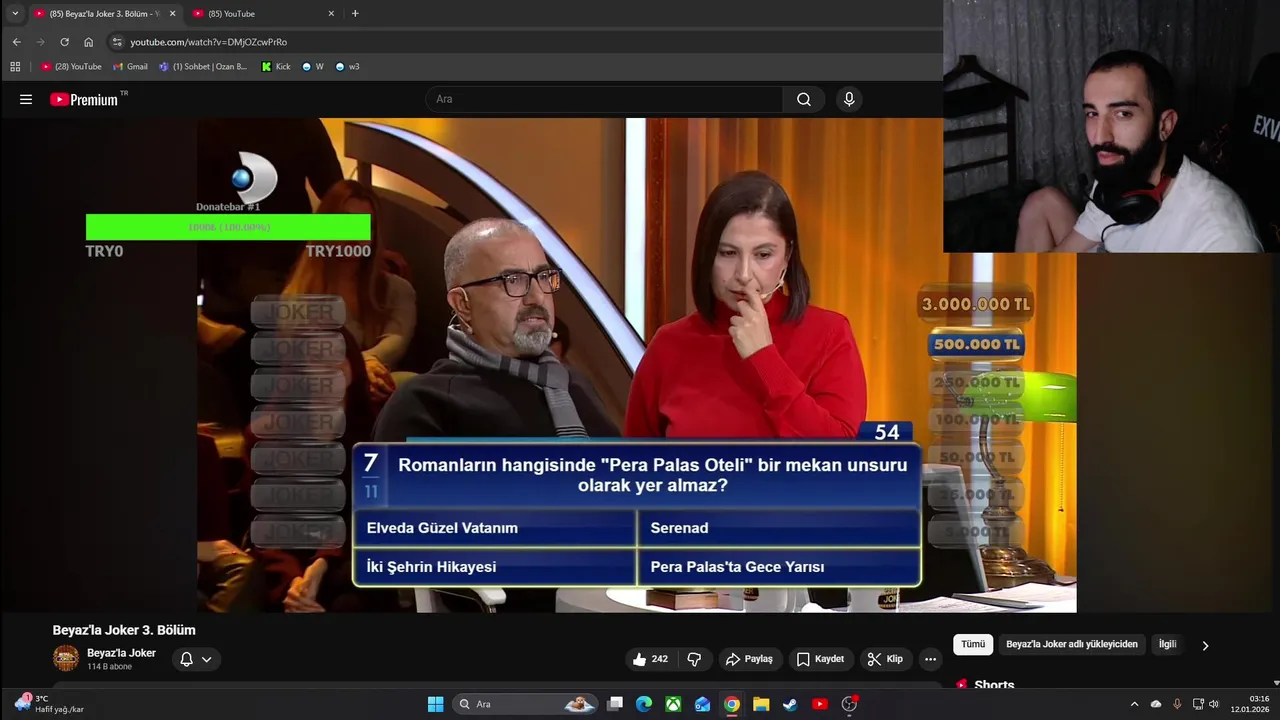Select the Beyaz'la Joker adlı yükleyiciden chip

[1072, 645]
